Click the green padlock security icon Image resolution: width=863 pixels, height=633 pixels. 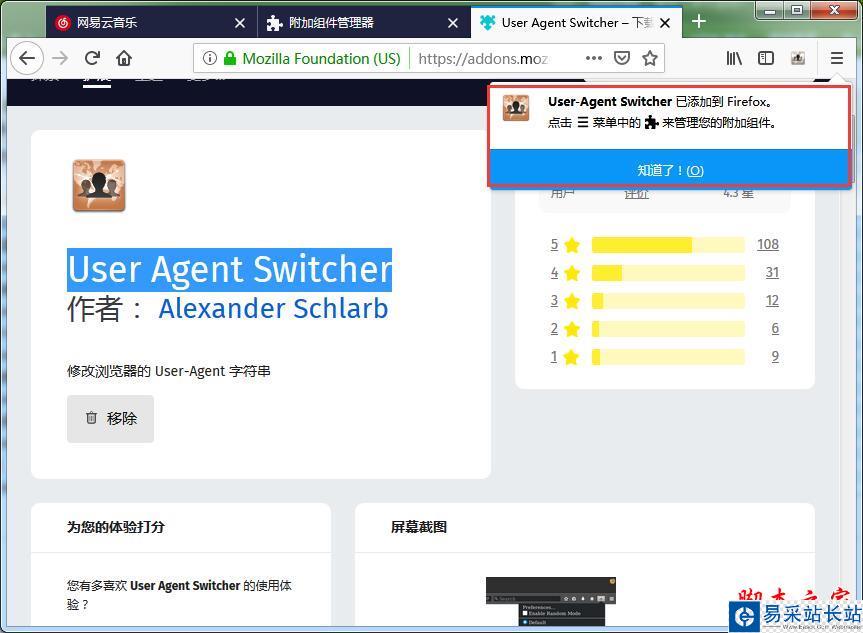(230, 58)
